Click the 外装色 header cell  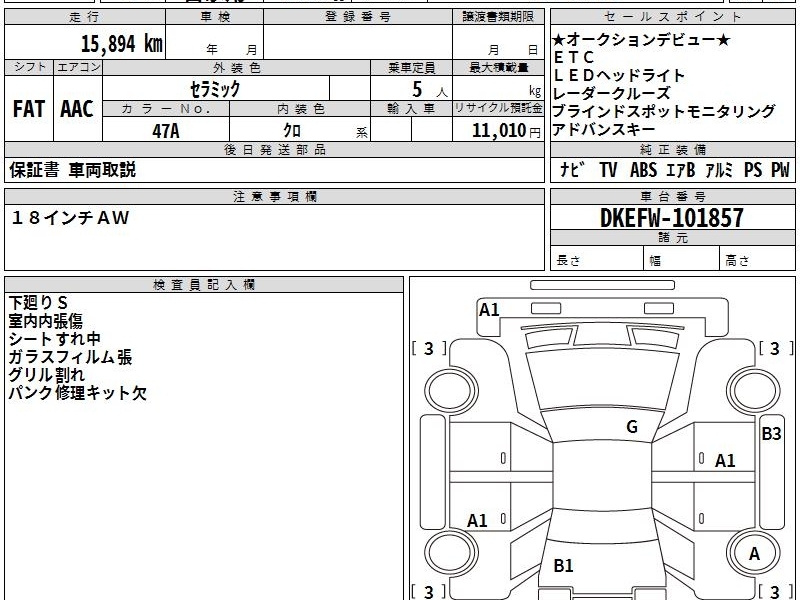click(x=237, y=68)
